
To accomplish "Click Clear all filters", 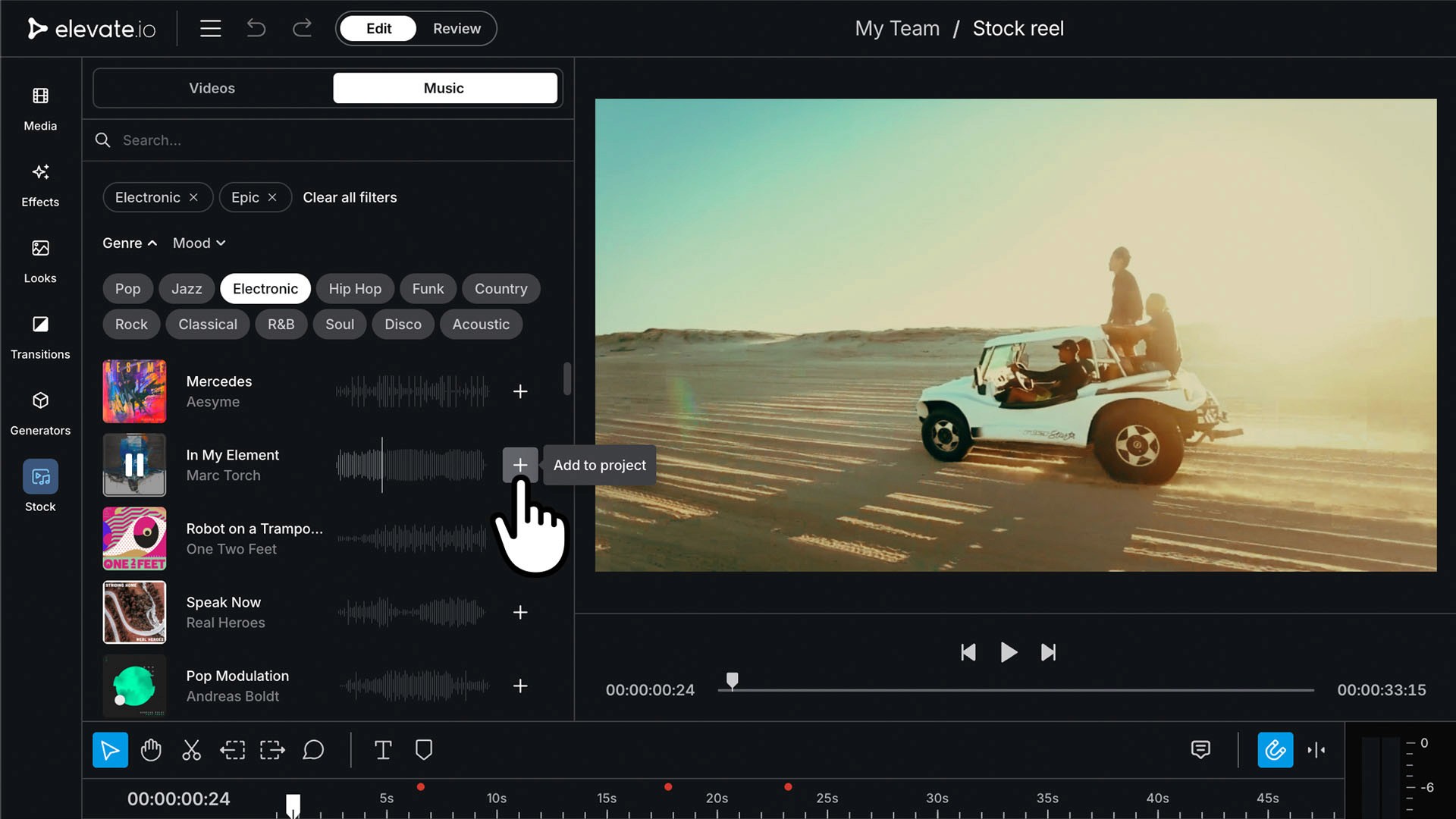I will pos(350,197).
